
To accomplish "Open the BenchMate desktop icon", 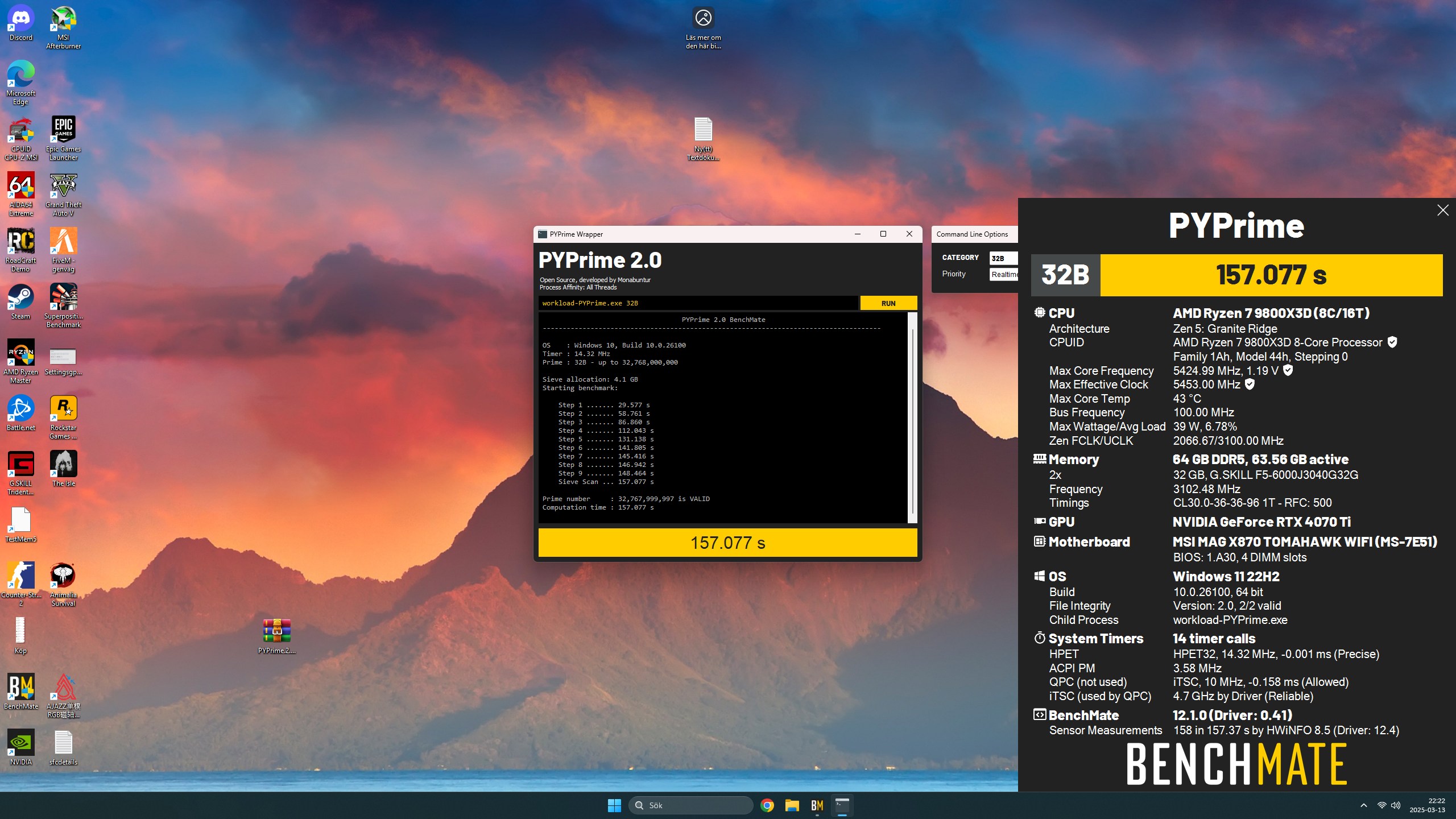I will coord(21,693).
